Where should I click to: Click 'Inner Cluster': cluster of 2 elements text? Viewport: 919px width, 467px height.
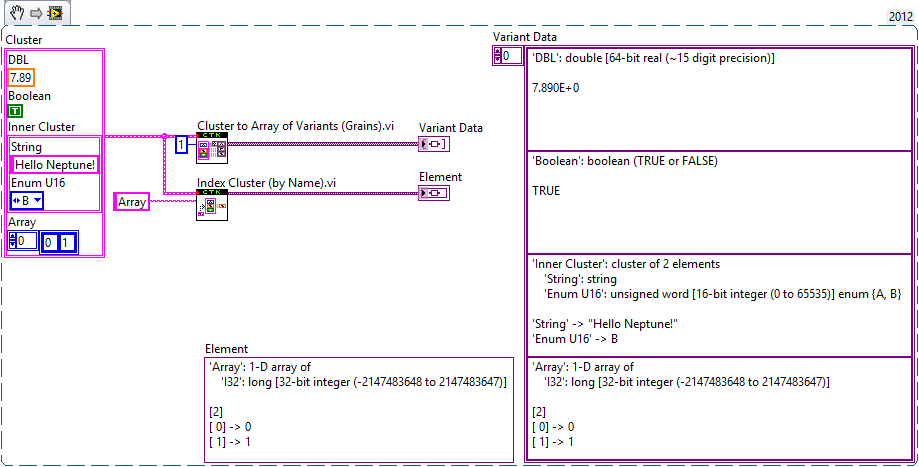(626, 264)
